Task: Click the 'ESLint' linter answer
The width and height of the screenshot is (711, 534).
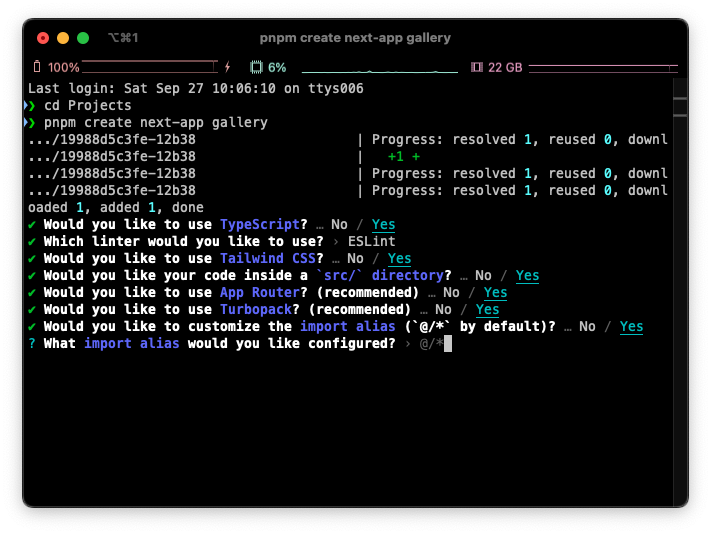Action: [371, 241]
